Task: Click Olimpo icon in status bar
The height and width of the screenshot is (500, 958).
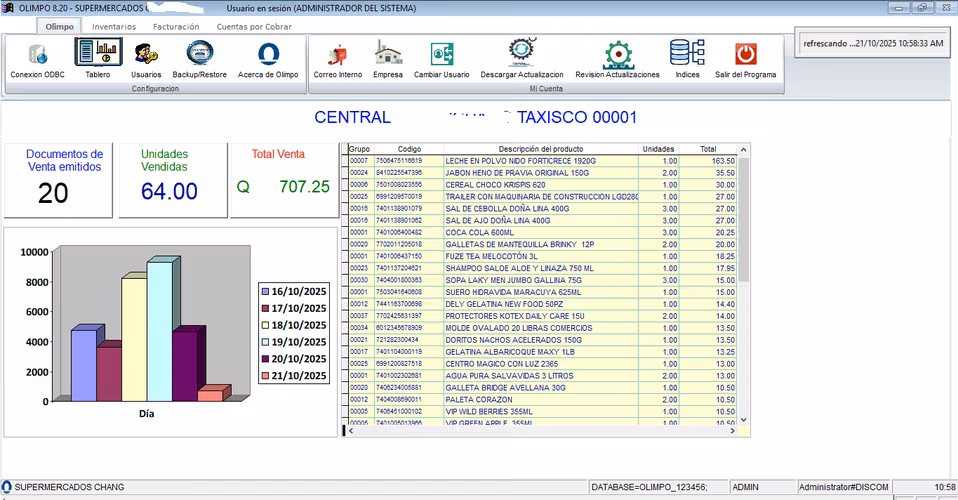Action: pyautogui.click(x=7, y=487)
